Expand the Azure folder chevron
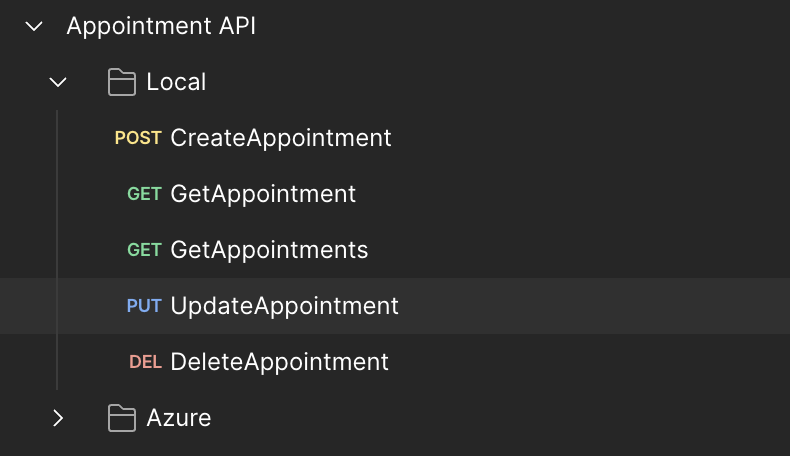 point(58,418)
